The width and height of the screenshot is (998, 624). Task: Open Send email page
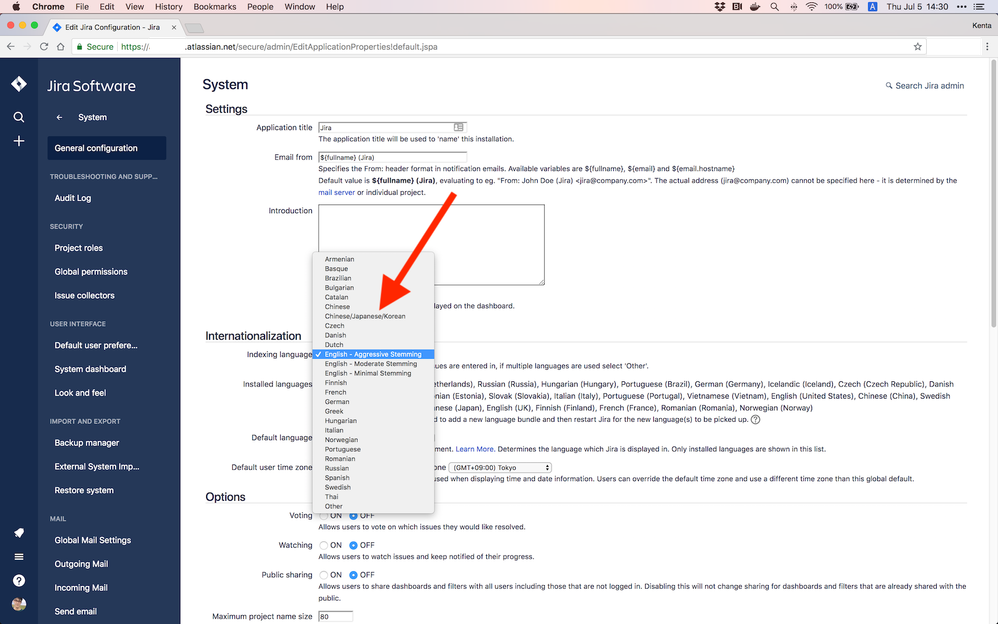[x=76, y=611]
